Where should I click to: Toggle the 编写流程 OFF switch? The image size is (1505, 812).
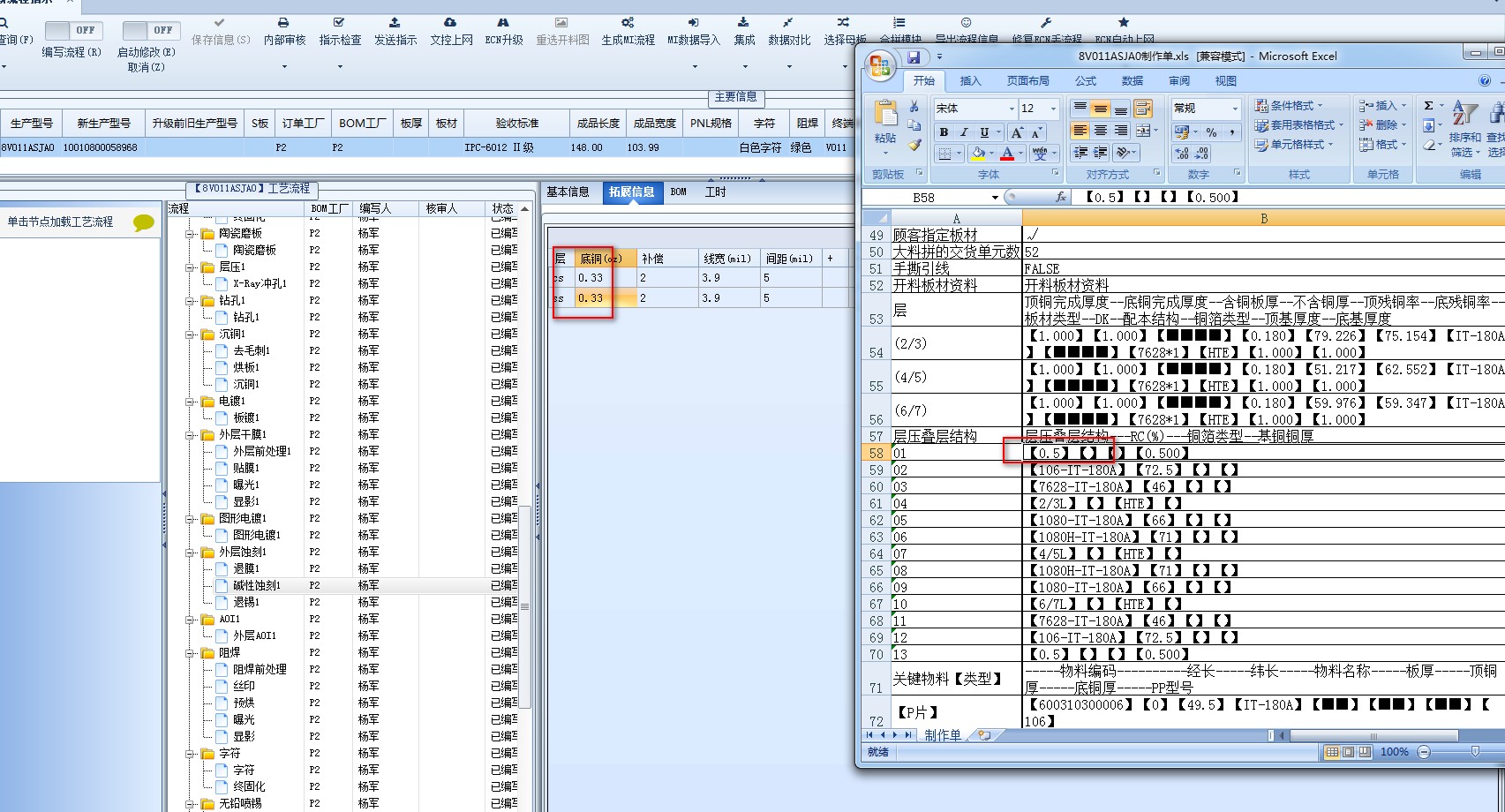click(73, 31)
